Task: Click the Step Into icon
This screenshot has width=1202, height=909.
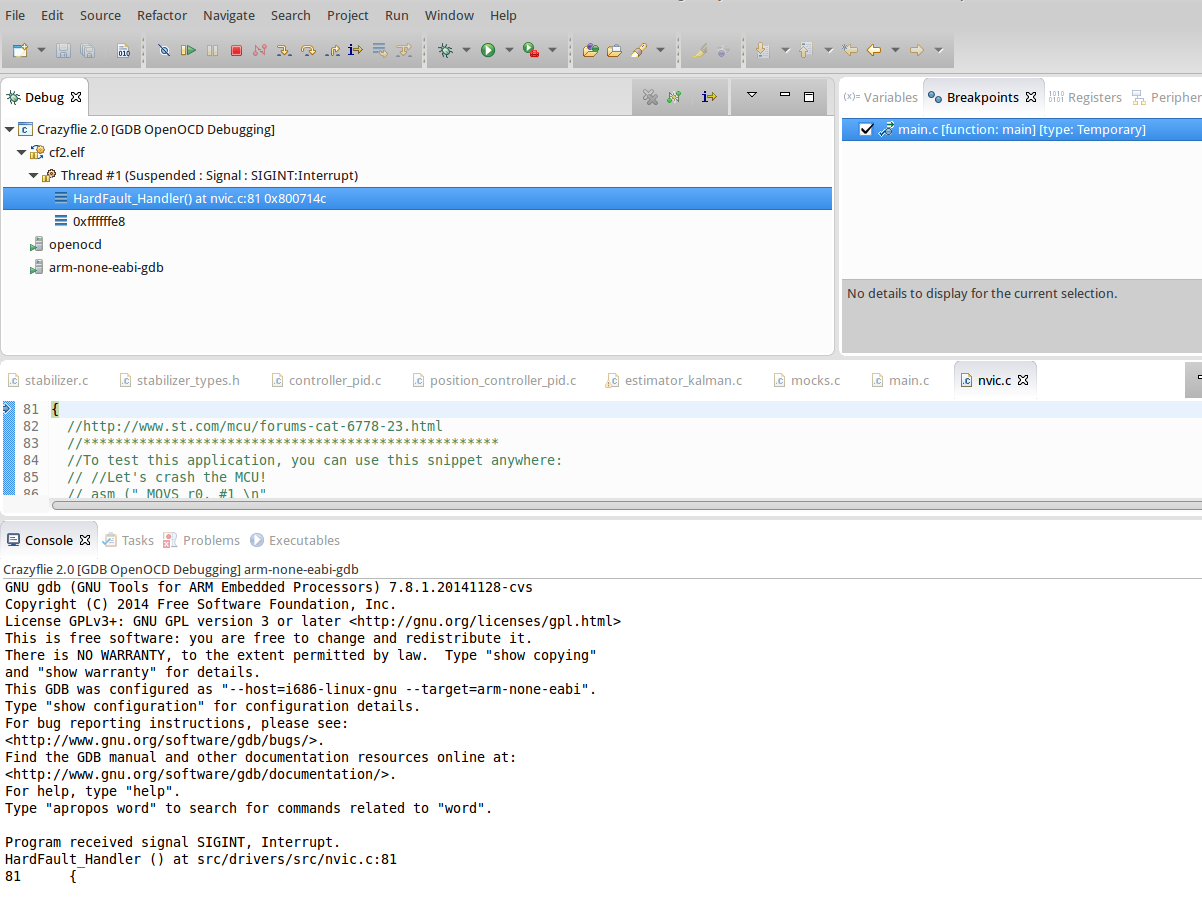Action: [x=283, y=50]
